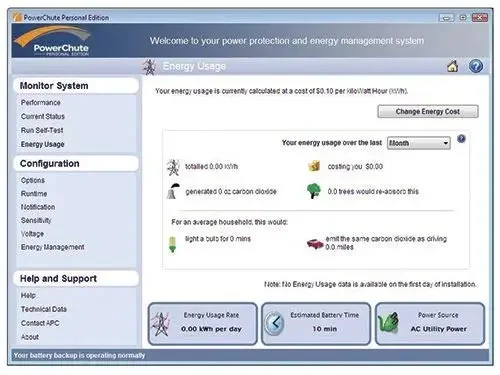
Task: Open the energy usage period Month dropdown
Action: point(419,143)
